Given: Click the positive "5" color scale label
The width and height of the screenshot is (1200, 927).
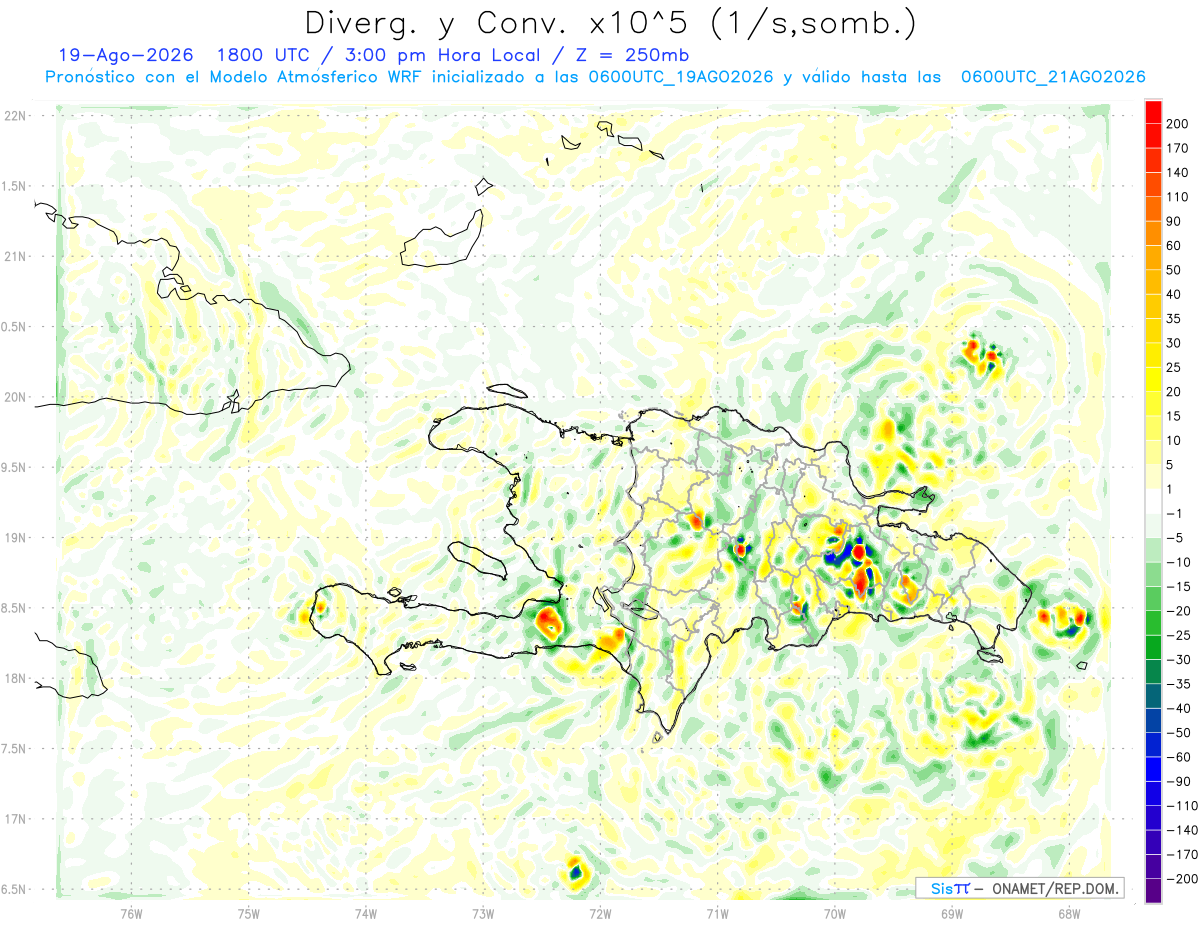Looking at the screenshot, I should point(1171,464).
